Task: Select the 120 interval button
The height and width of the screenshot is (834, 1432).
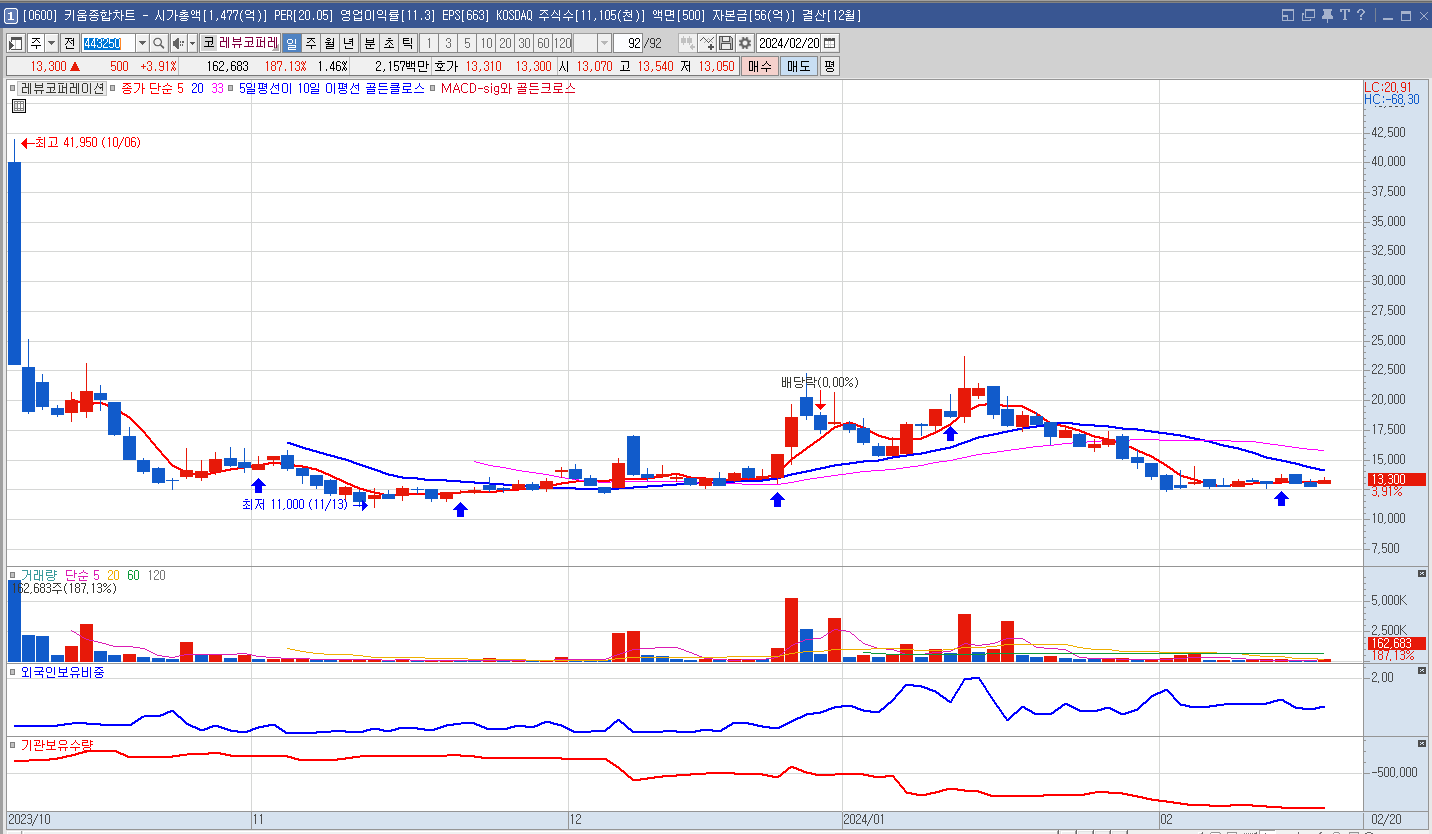Action: coord(562,43)
